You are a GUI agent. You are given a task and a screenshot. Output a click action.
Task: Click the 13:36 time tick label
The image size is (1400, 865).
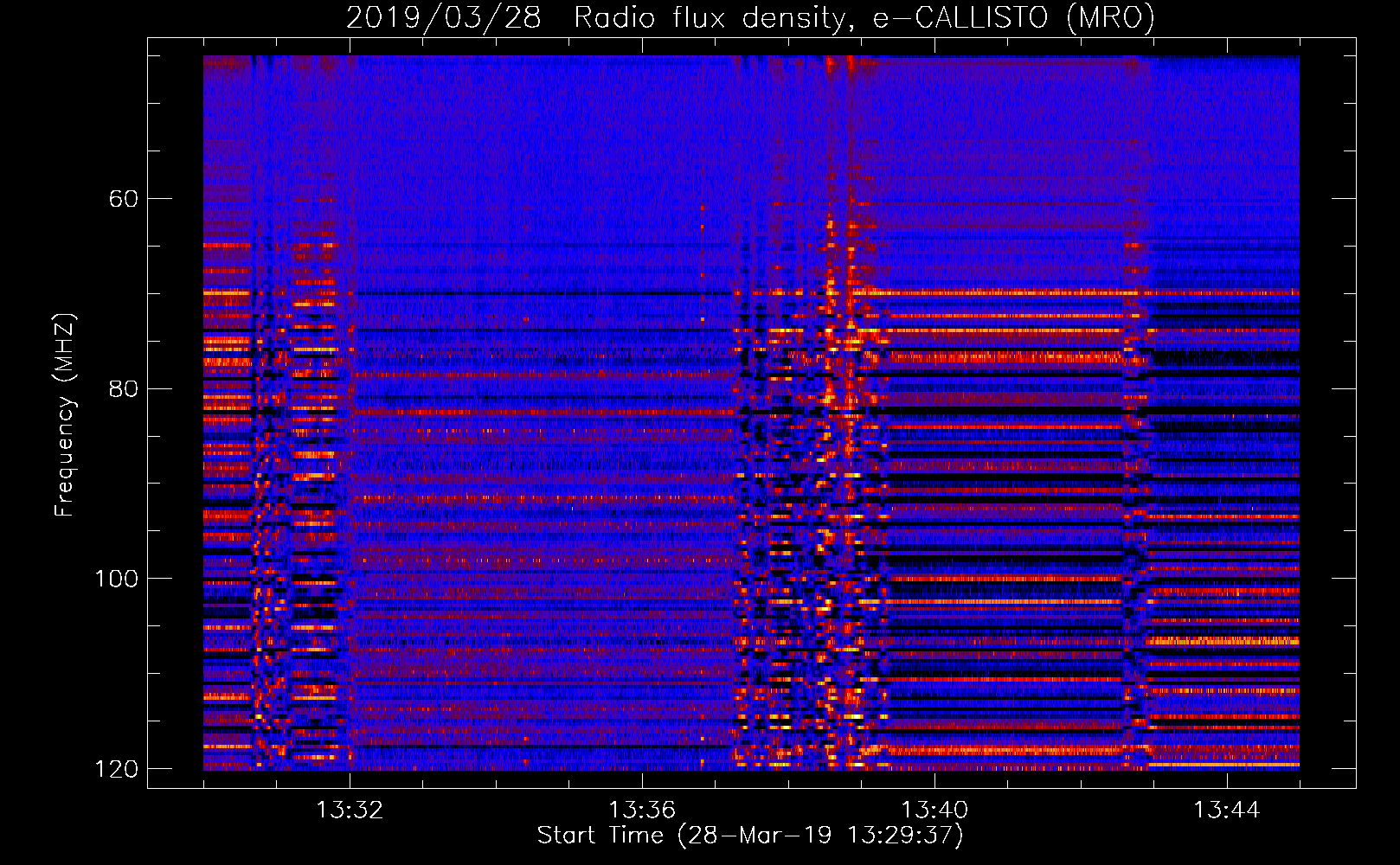tap(642, 811)
